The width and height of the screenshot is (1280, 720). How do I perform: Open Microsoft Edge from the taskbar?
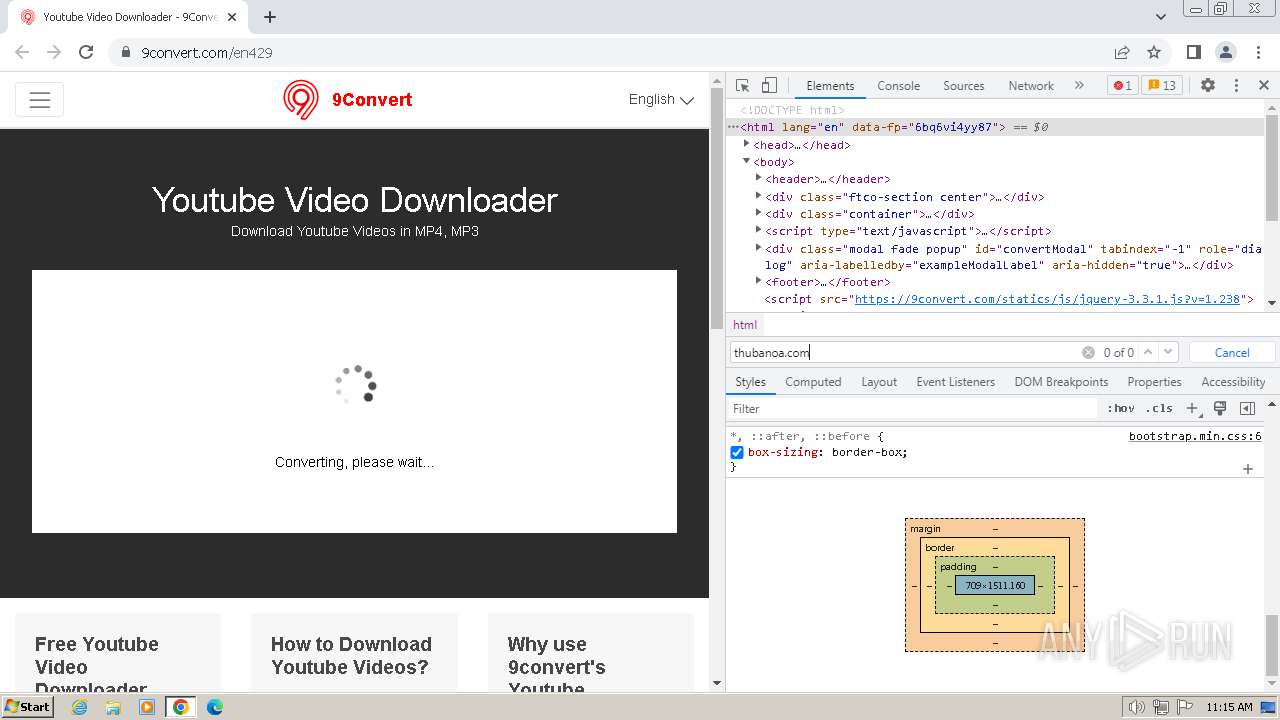[x=214, y=707]
